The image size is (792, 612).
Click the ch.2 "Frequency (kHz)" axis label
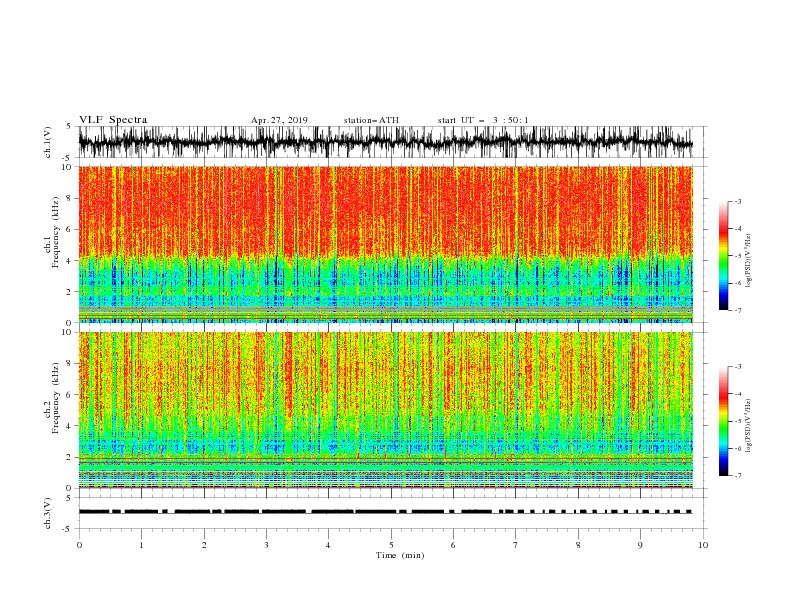(56, 397)
